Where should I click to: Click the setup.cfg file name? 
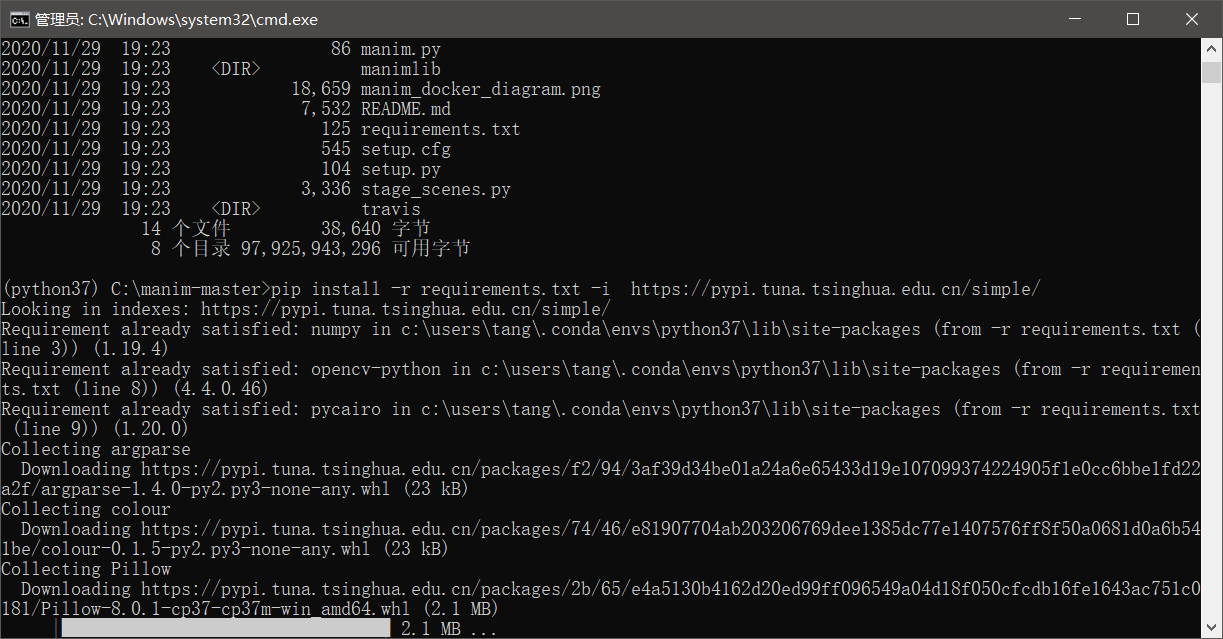click(406, 149)
